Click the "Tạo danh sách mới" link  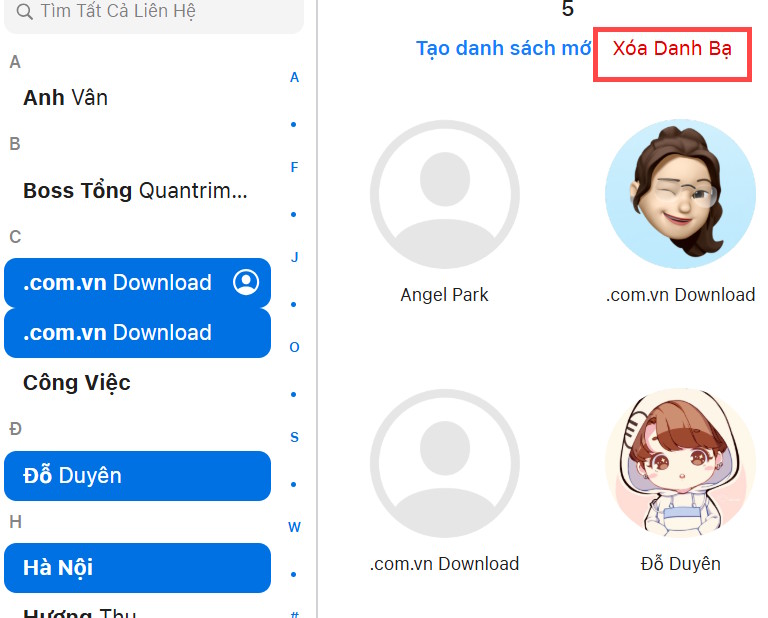503,49
